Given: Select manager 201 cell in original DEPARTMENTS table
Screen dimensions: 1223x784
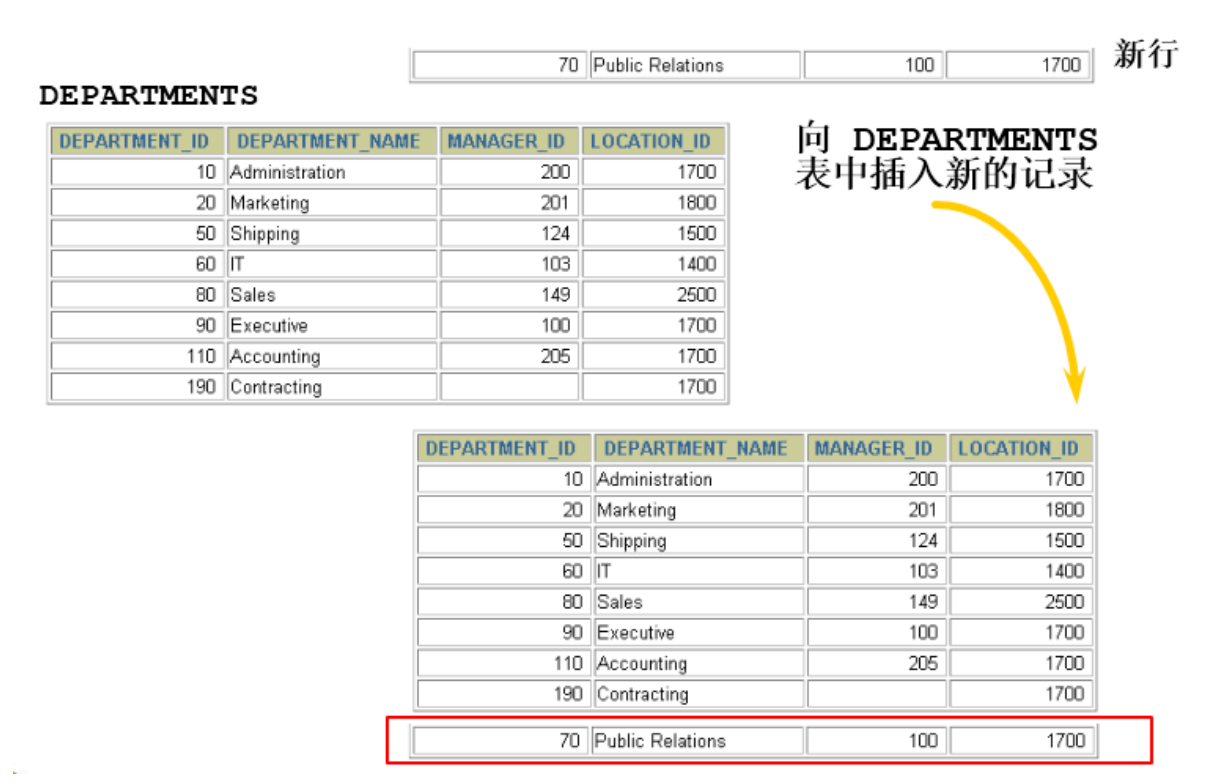Looking at the screenshot, I should pyautogui.click(x=509, y=203).
